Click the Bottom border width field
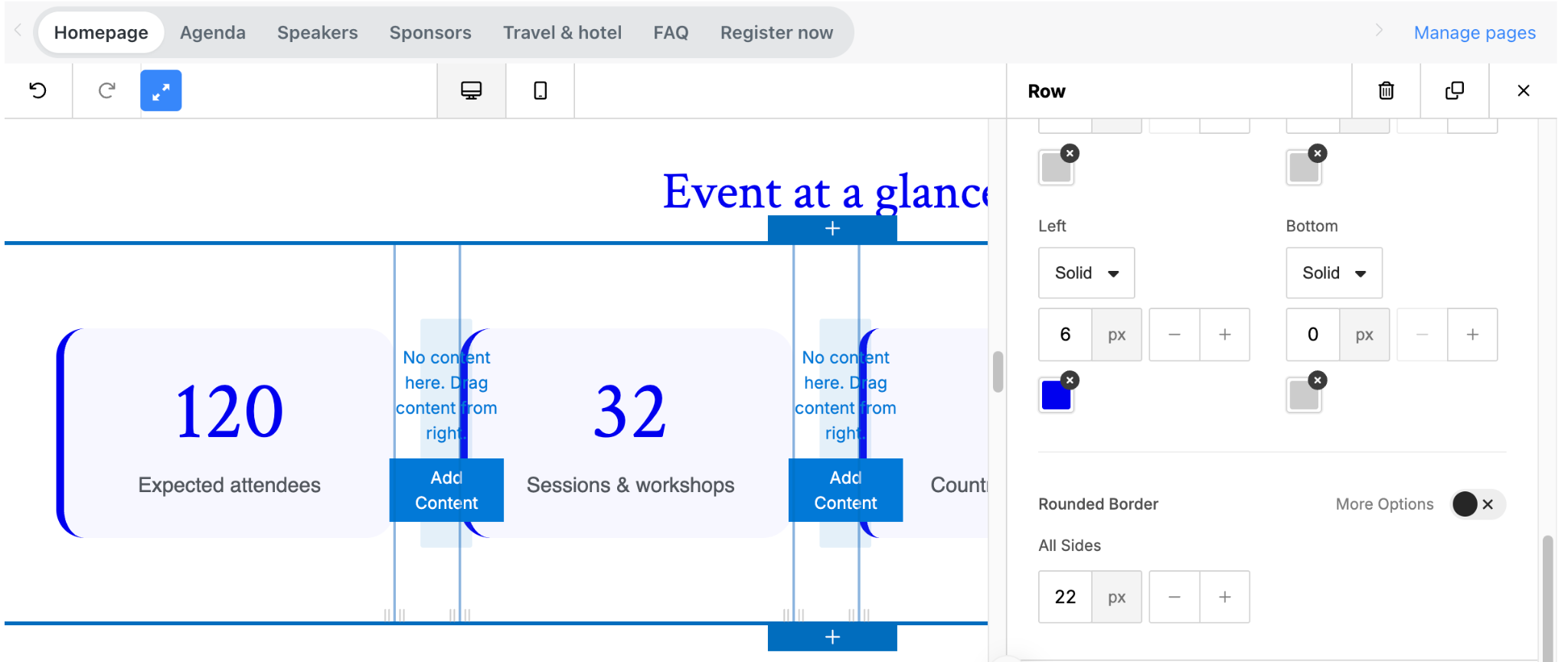This screenshot has height=662, width=1568. [x=1312, y=334]
